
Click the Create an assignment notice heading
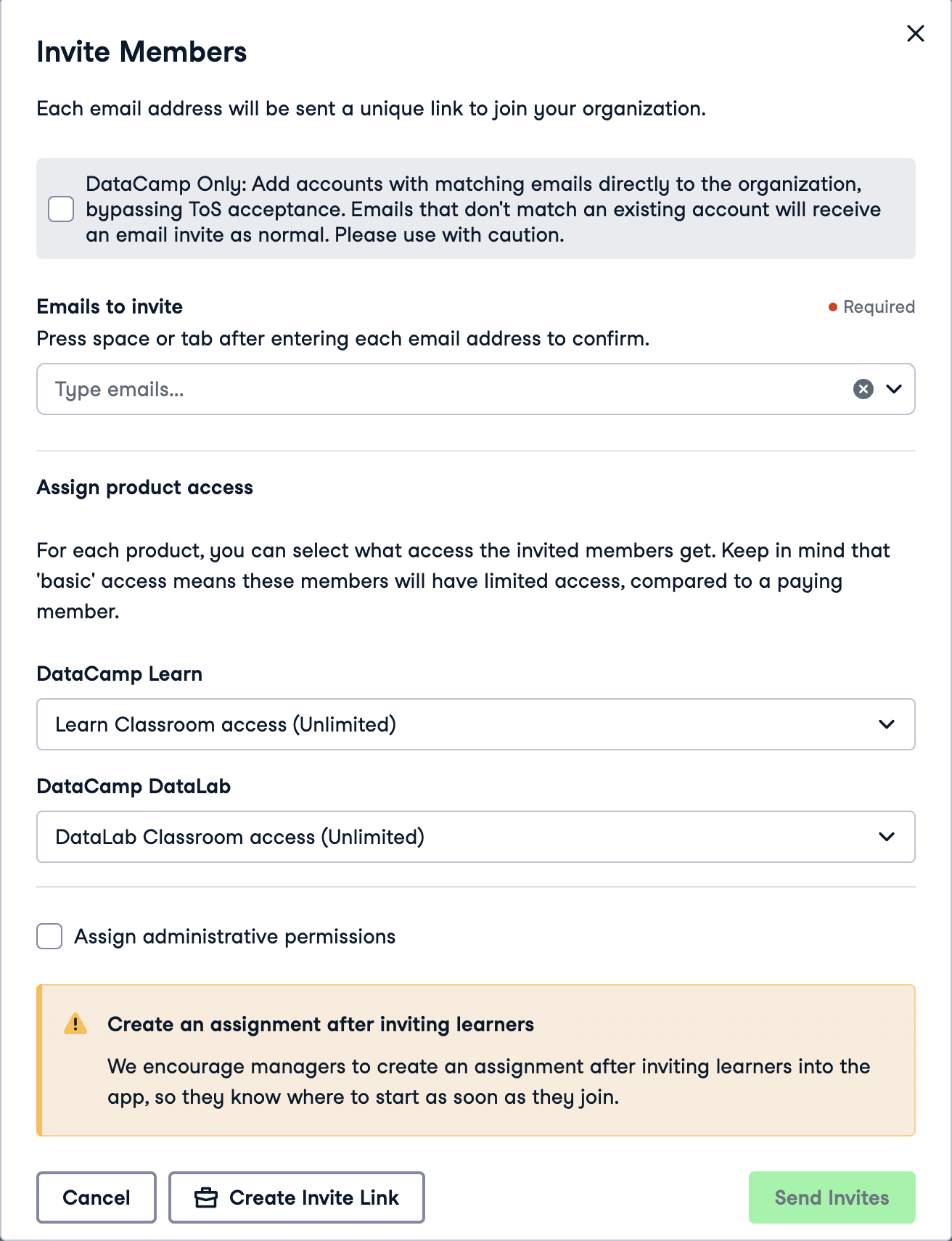321,1024
